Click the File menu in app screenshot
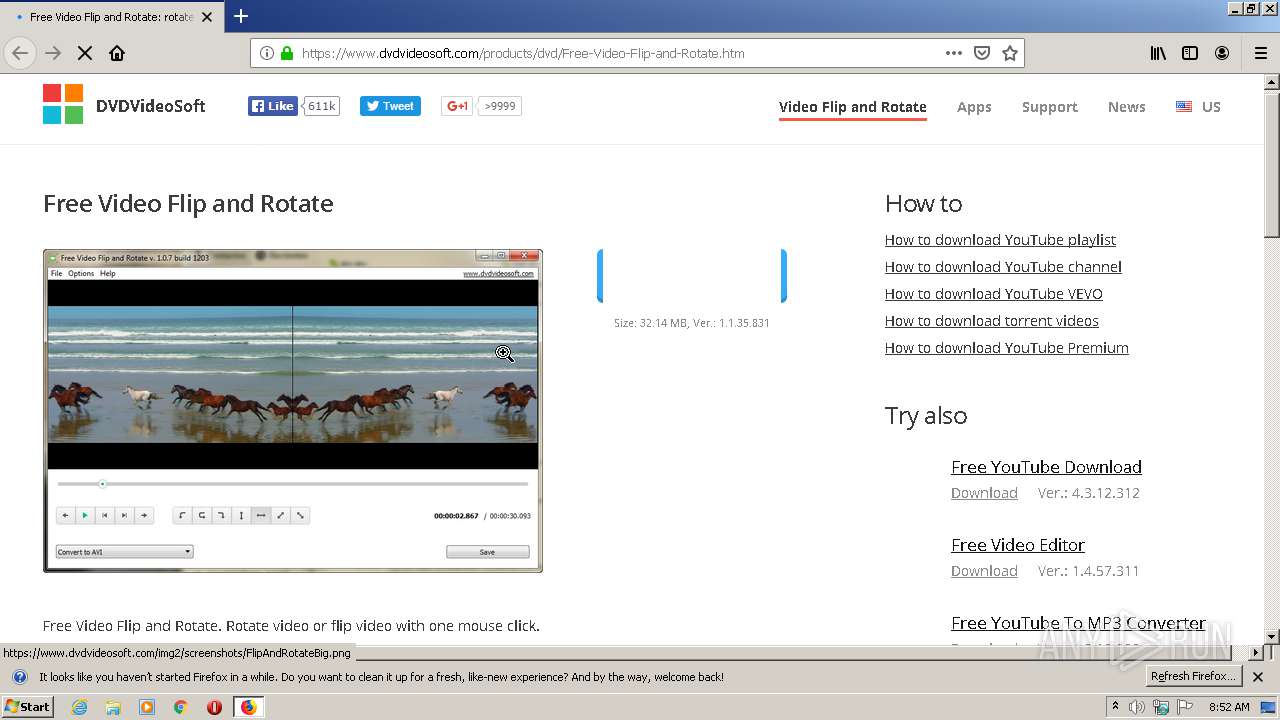1280x720 pixels. [x=56, y=273]
